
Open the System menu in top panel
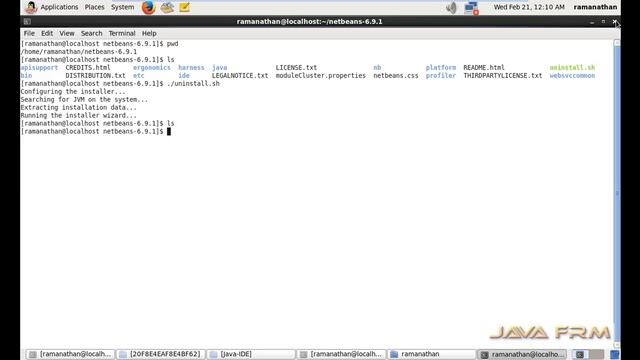[x=122, y=7]
